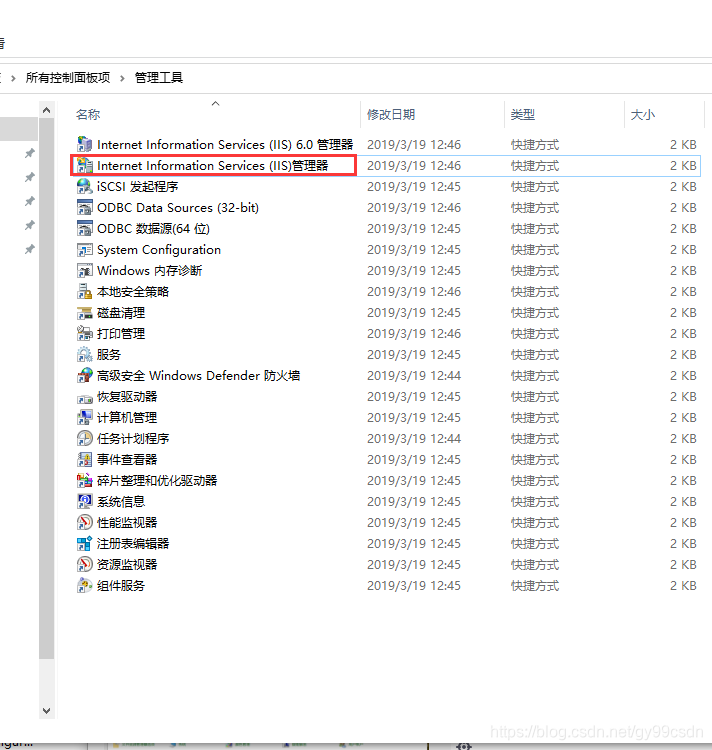The height and width of the screenshot is (750, 712).
Task: Click 管理工具 in the address bar
Action: tap(159, 77)
